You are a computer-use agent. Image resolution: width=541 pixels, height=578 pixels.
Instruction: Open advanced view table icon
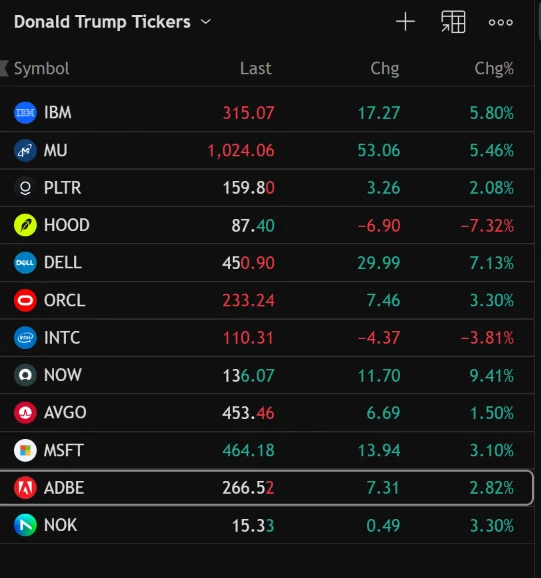click(x=453, y=22)
